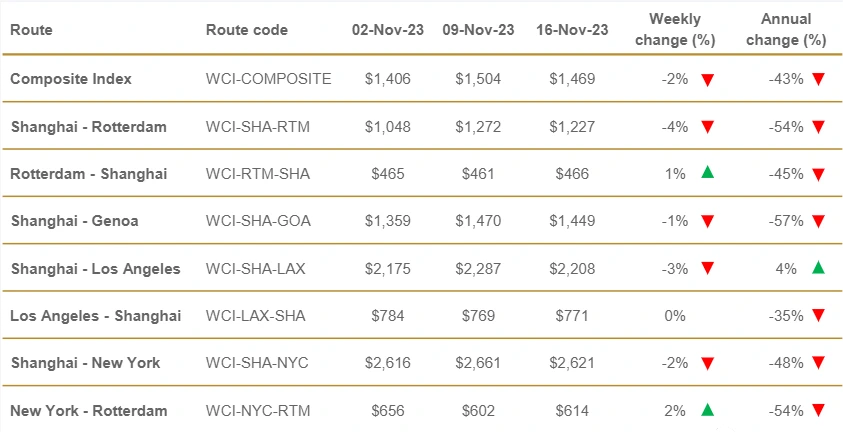Click red down arrow for Composite Index weekly change
843x432 pixels.
(708, 80)
